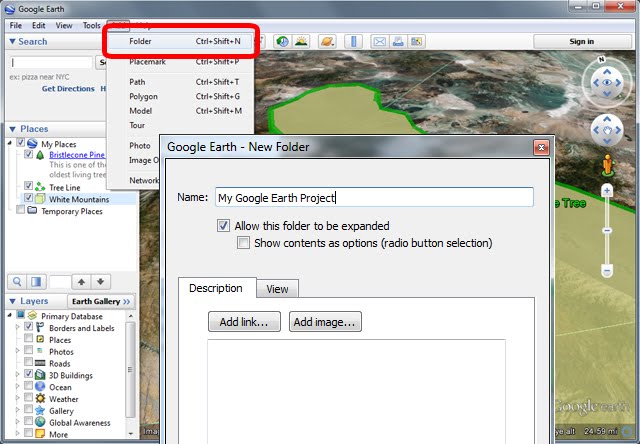640x444 pixels.
Task: Open the File menu
Action: click(x=16, y=25)
